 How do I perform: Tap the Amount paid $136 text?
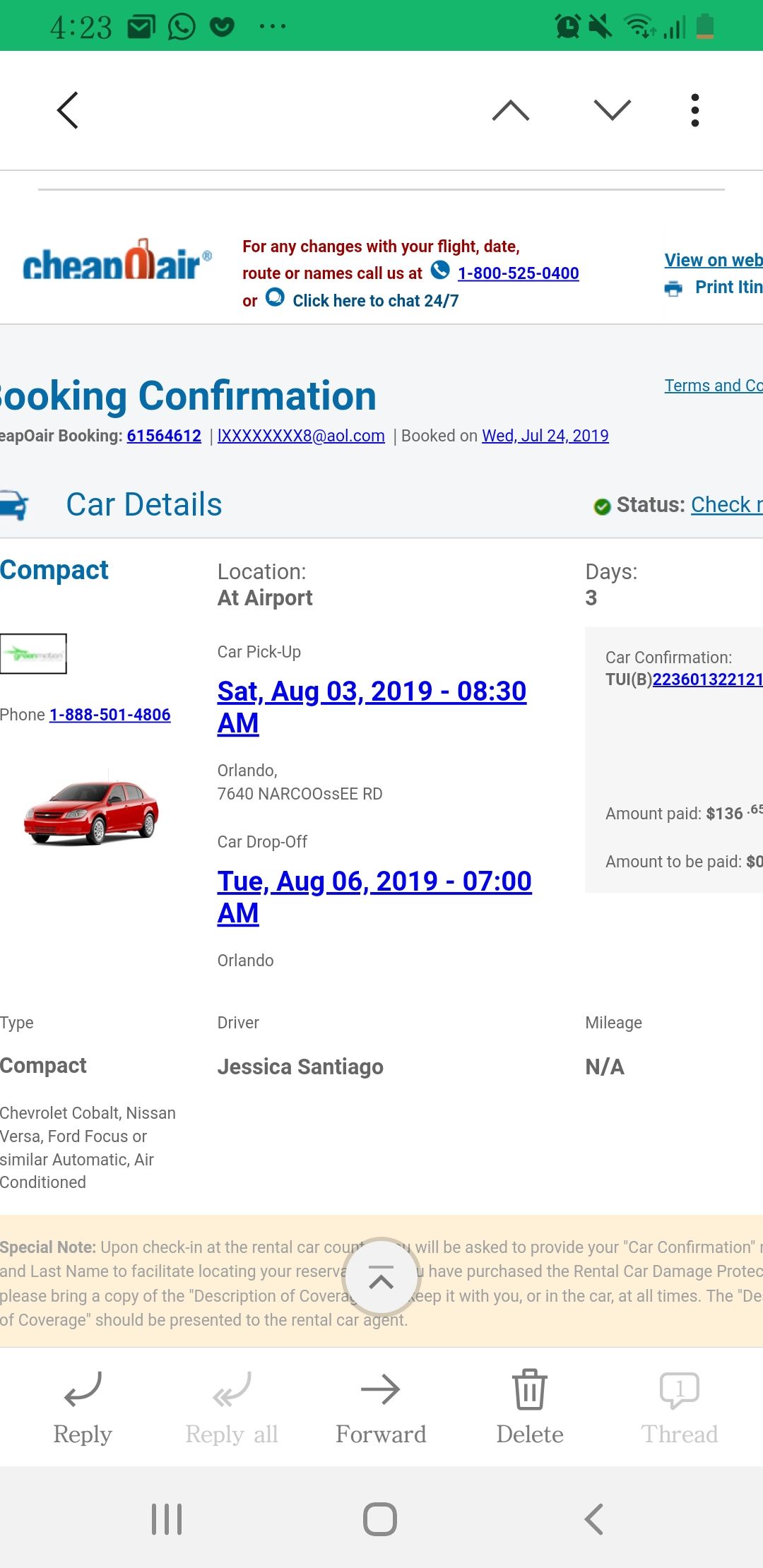pyautogui.click(x=684, y=812)
